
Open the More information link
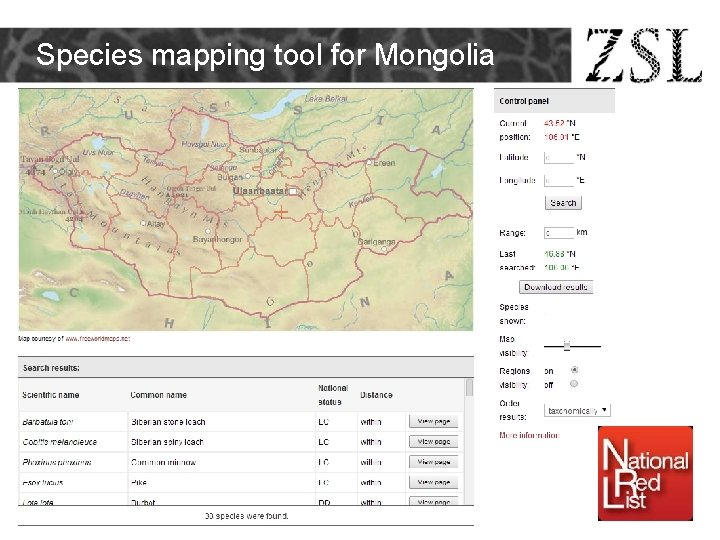coord(529,435)
